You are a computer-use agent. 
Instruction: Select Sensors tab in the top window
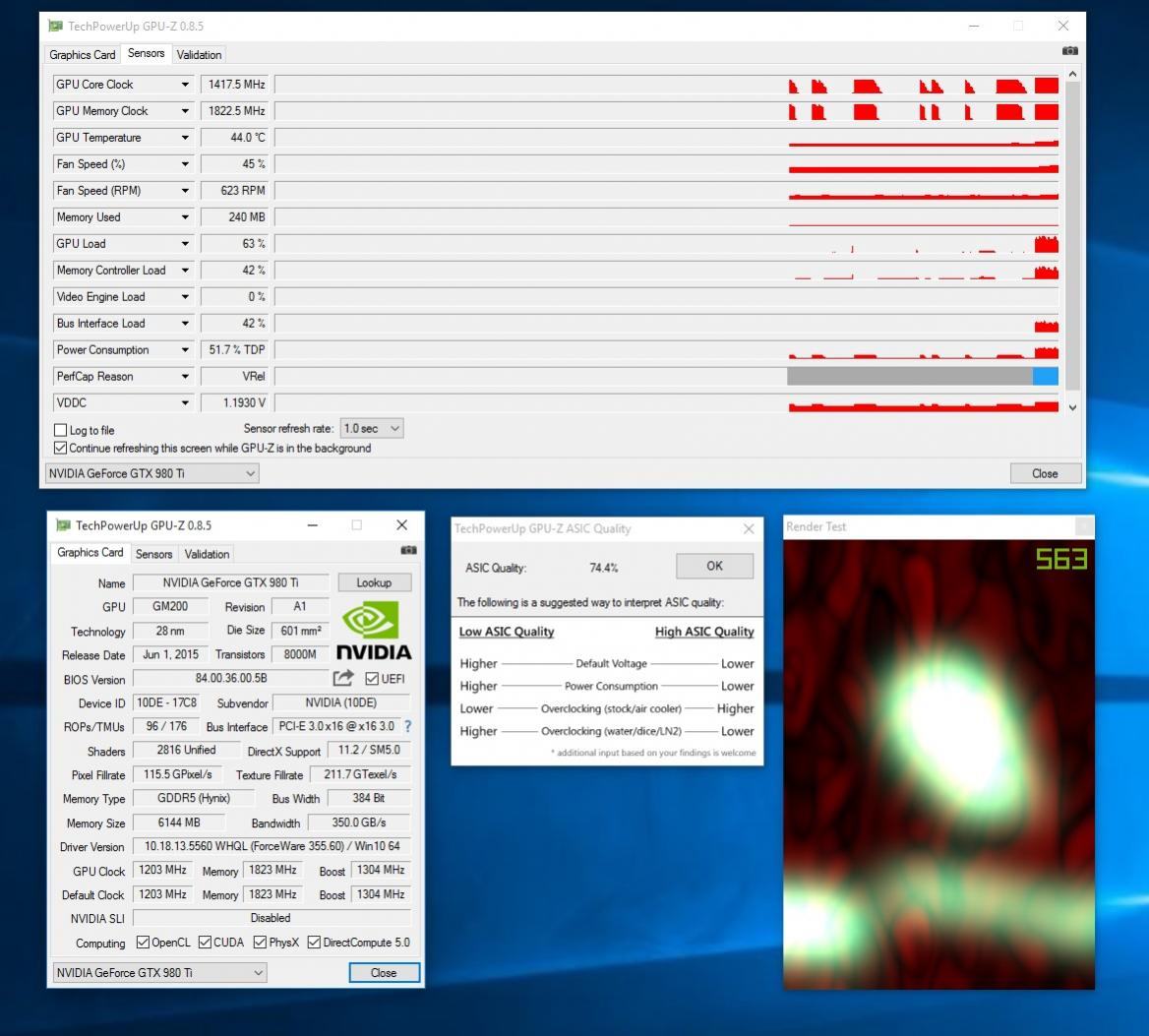(x=146, y=53)
